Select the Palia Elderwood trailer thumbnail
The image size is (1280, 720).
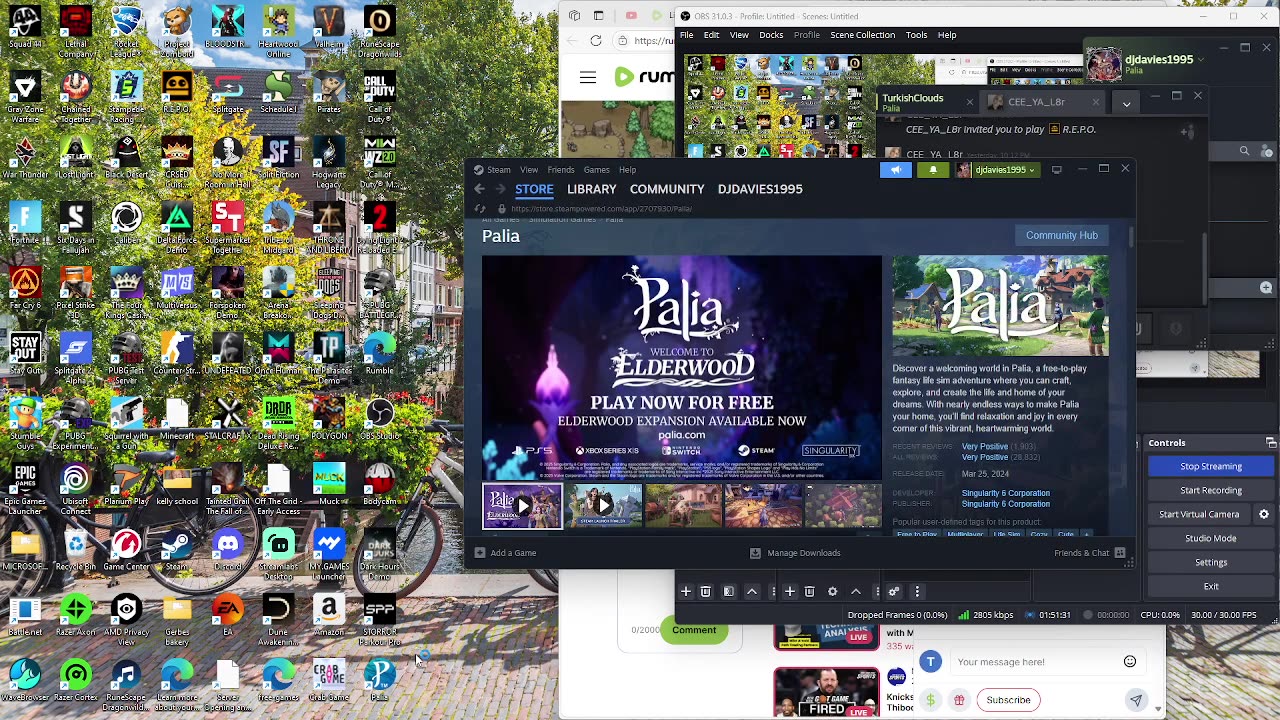point(522,506)
